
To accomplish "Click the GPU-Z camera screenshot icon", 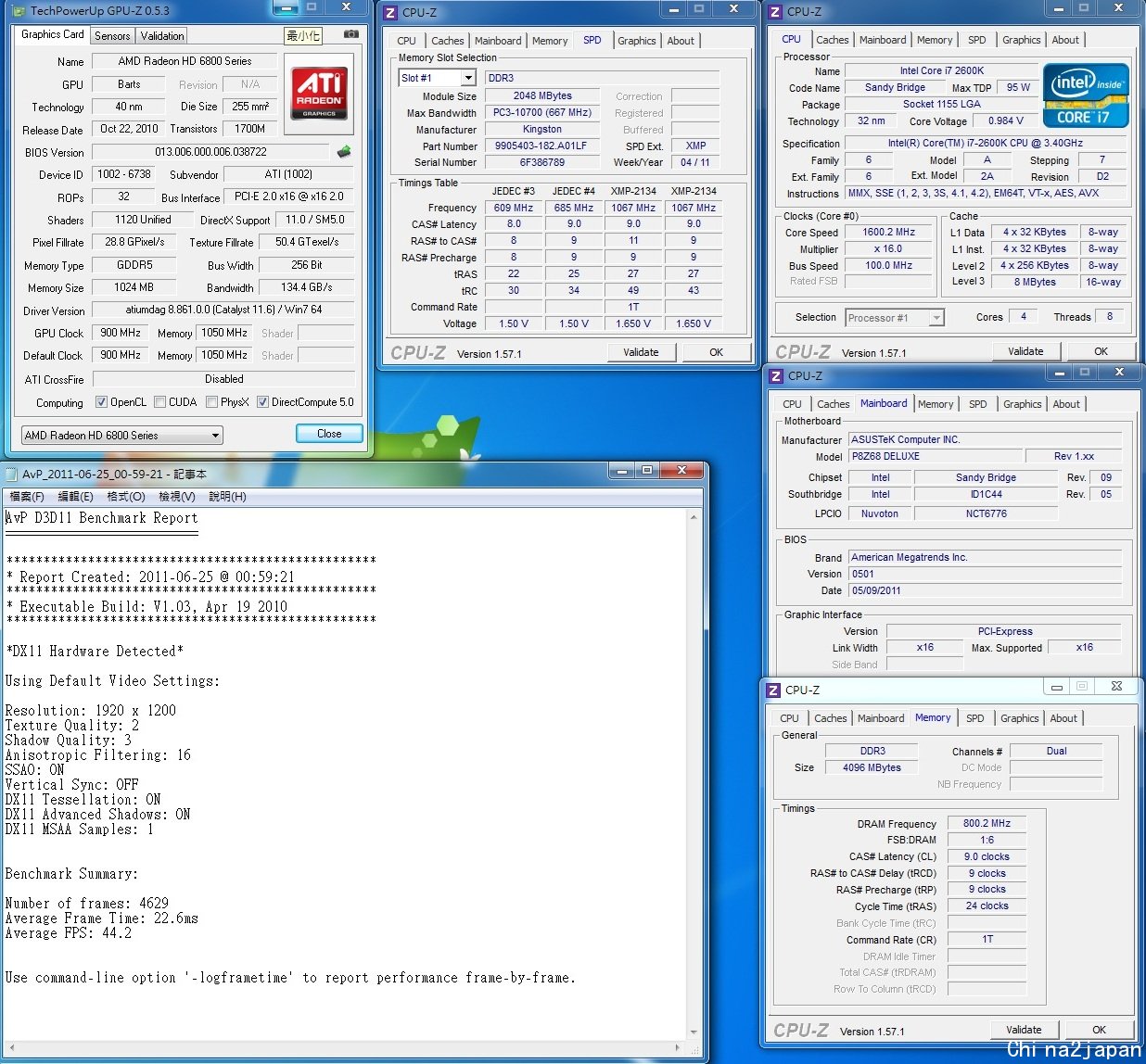I will tap(350, 34).
